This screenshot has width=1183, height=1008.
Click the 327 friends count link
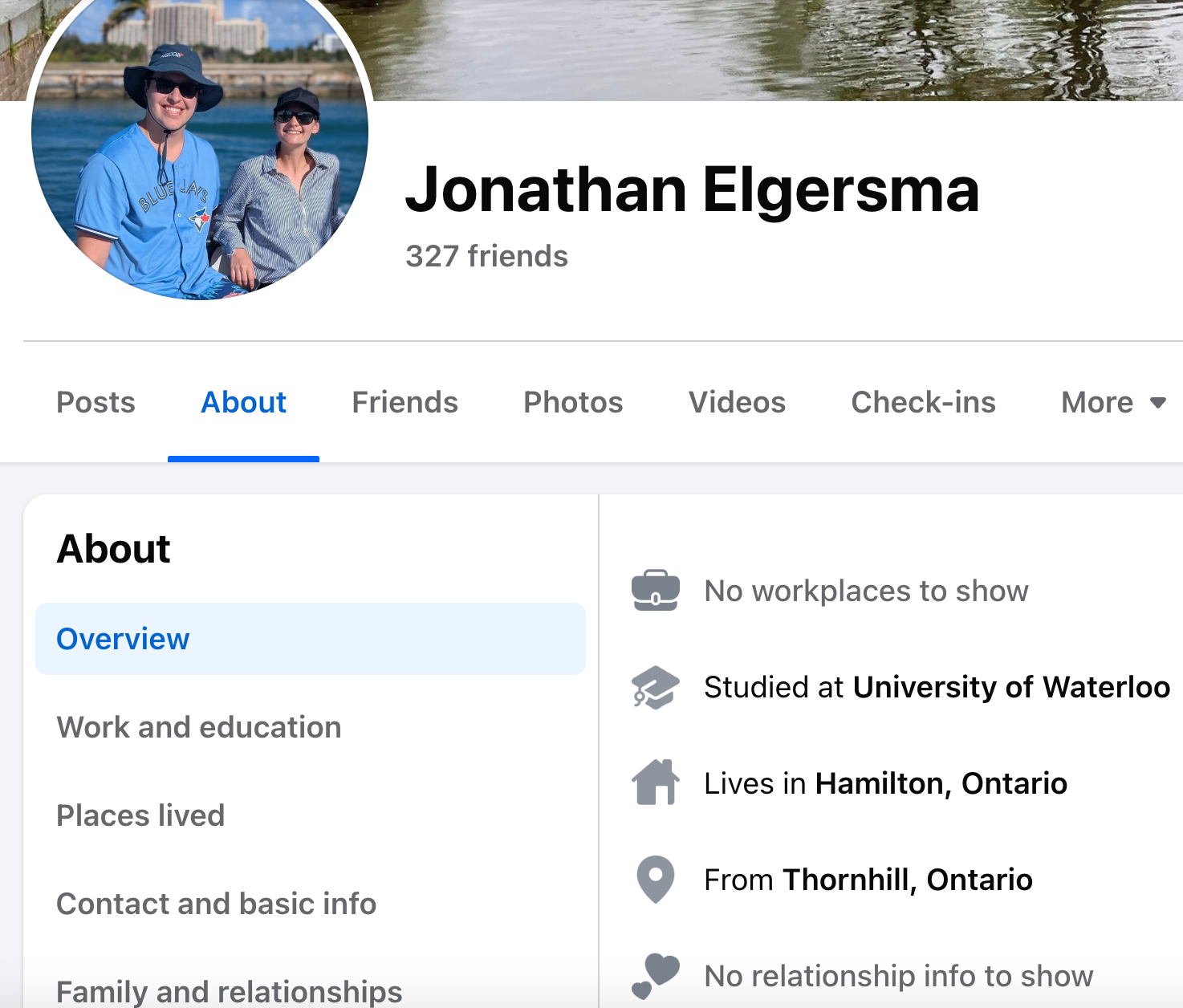pyautogui.click(x=486, y=256)
